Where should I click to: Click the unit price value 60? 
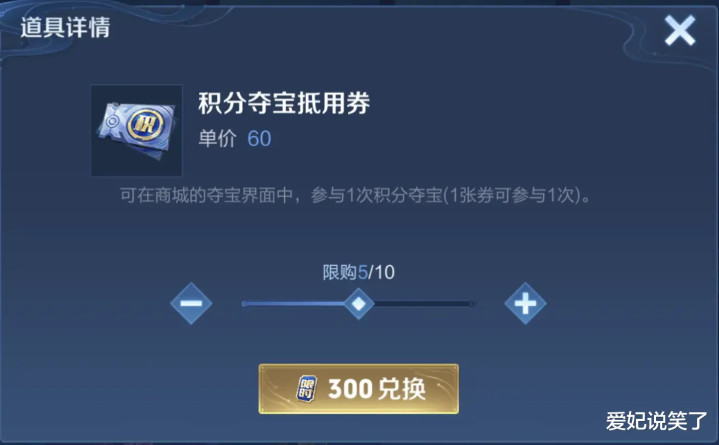[x=259, y=139]
